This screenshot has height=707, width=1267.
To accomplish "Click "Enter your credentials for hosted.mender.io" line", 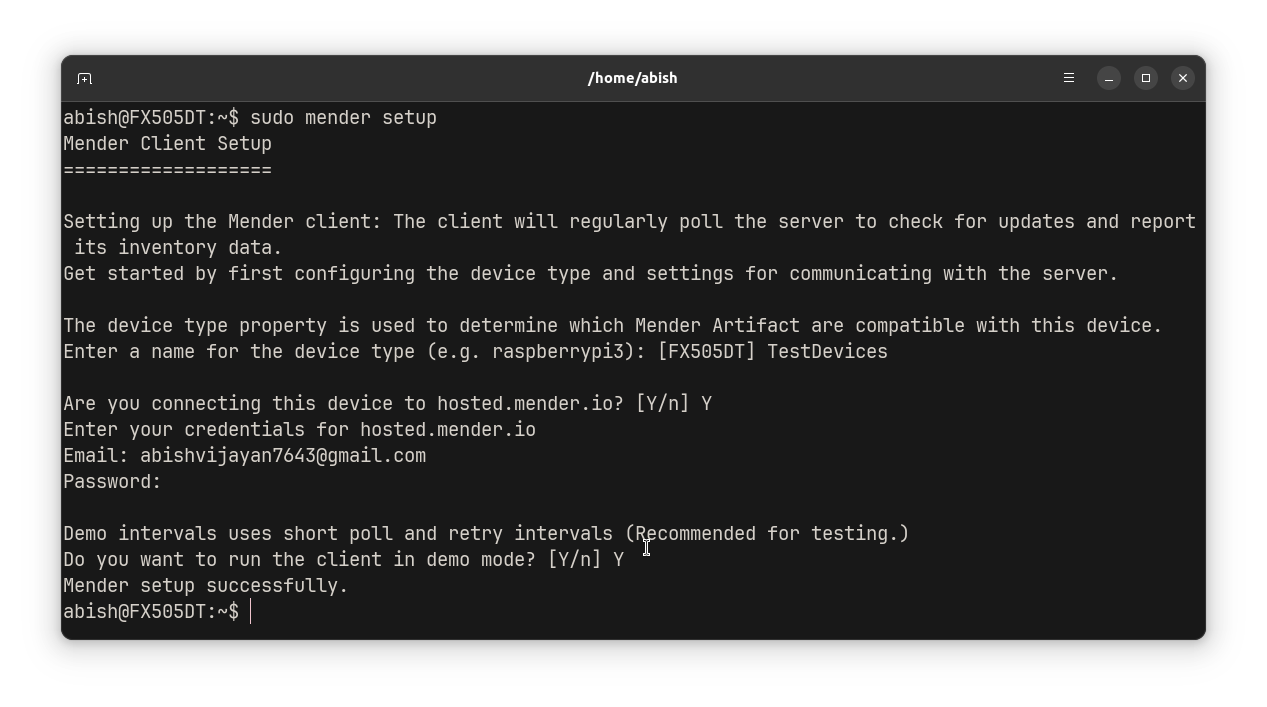I will (299, 430).
